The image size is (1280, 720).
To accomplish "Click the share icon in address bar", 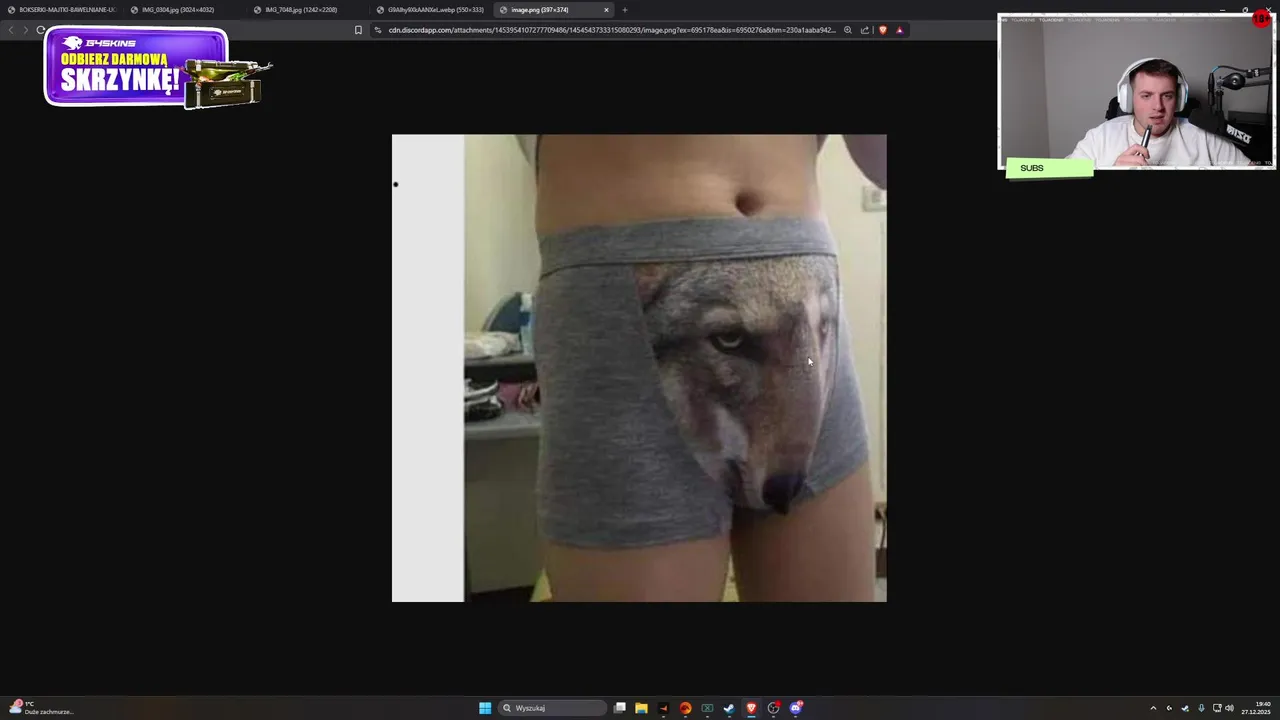I will pos(865,30).
